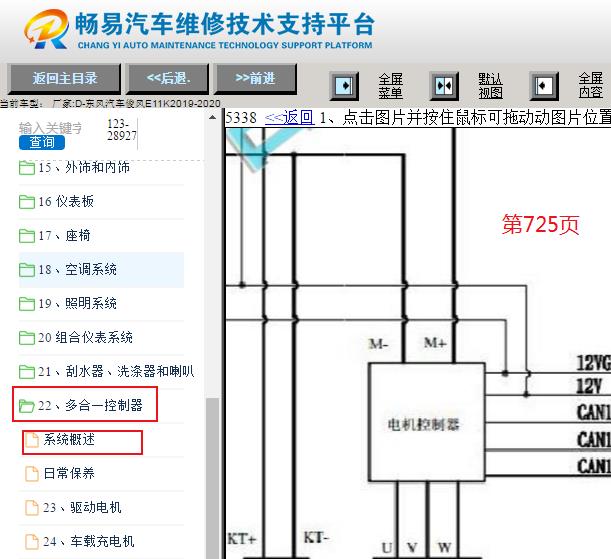The image size is (611, 559).
Task: Go forward with the >>前进 button
Action: (255, 79)
